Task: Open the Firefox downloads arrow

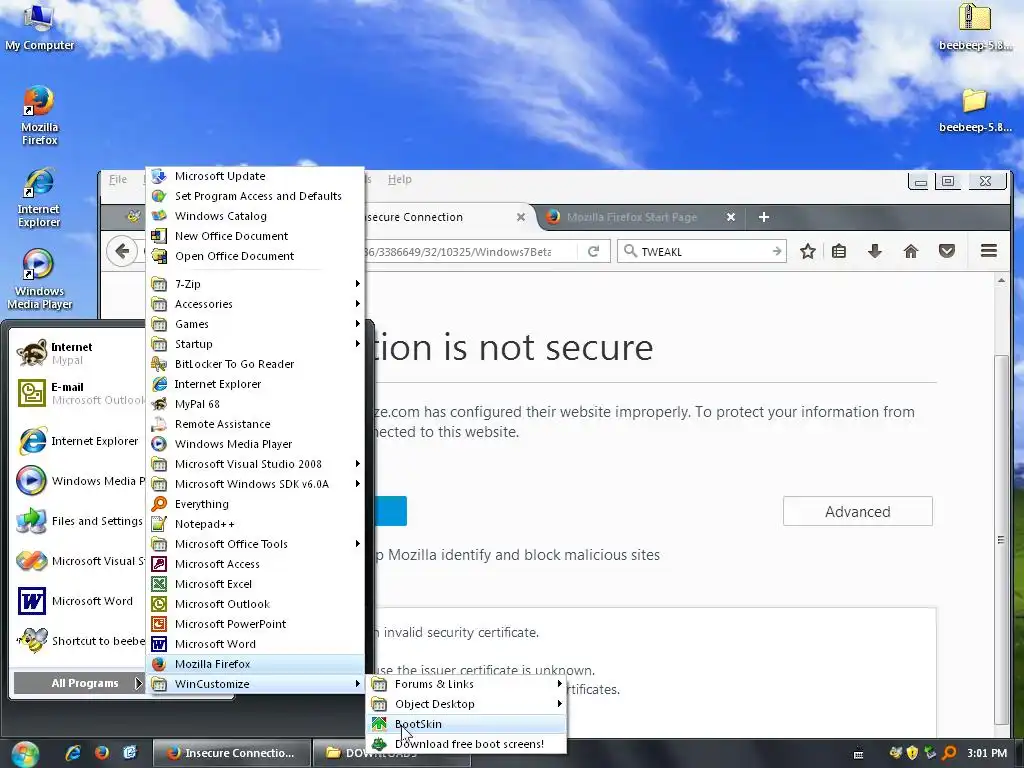Action: coord(874,251)
